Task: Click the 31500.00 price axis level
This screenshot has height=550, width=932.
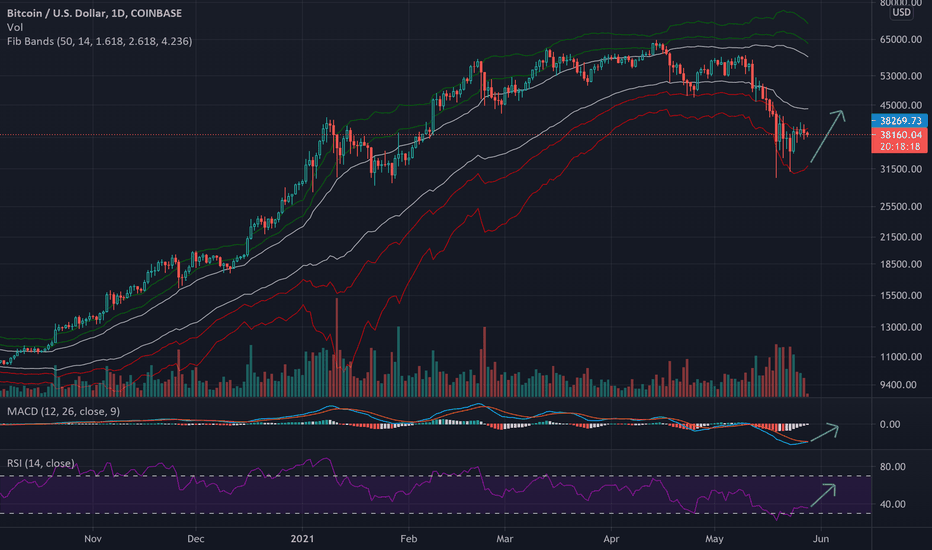Action: [x=901, y=169]
